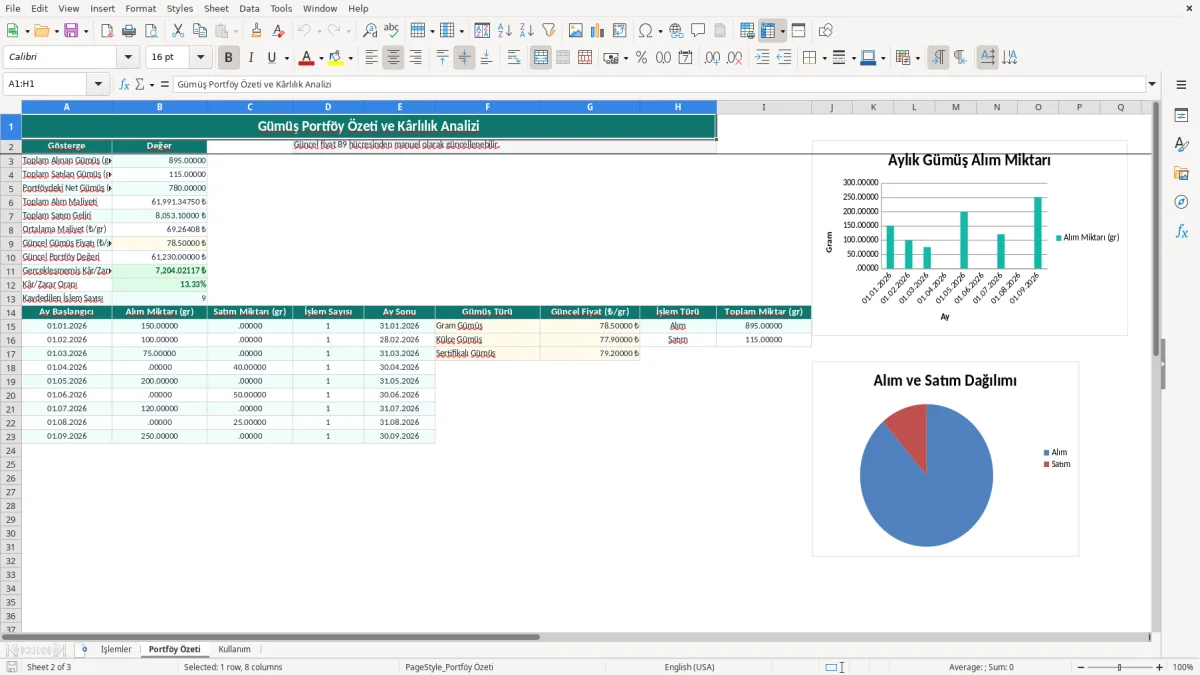Apply yellow background color
Screen dimensions: 1200x675
coord(336,58)
